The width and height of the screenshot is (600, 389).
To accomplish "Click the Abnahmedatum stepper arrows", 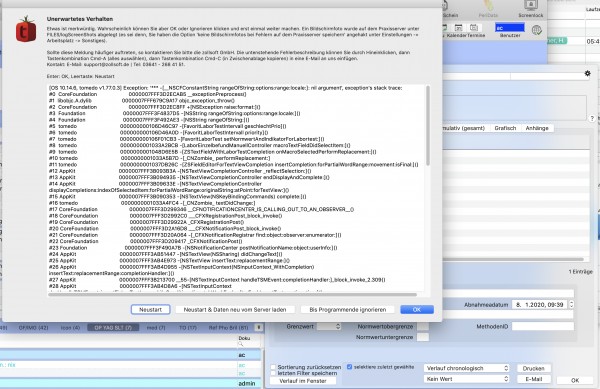I will click(x=571, y=304).
